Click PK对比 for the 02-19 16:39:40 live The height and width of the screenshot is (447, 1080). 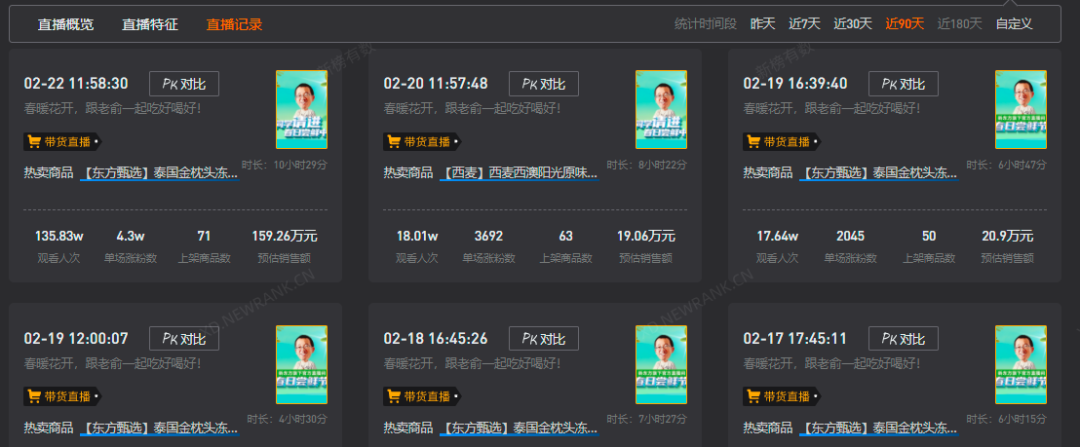[x=903, y=84]
